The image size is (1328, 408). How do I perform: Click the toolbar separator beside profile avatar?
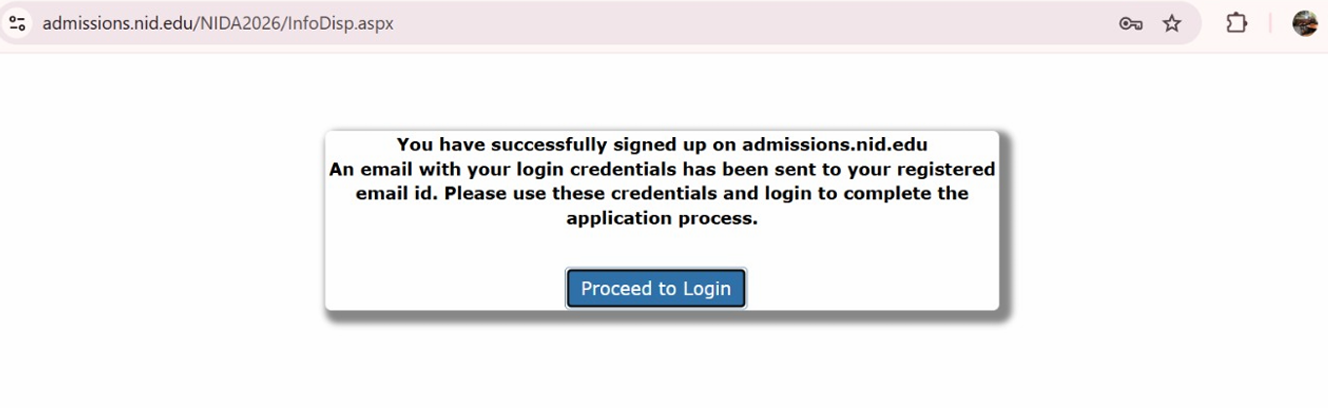[1271, 23]
